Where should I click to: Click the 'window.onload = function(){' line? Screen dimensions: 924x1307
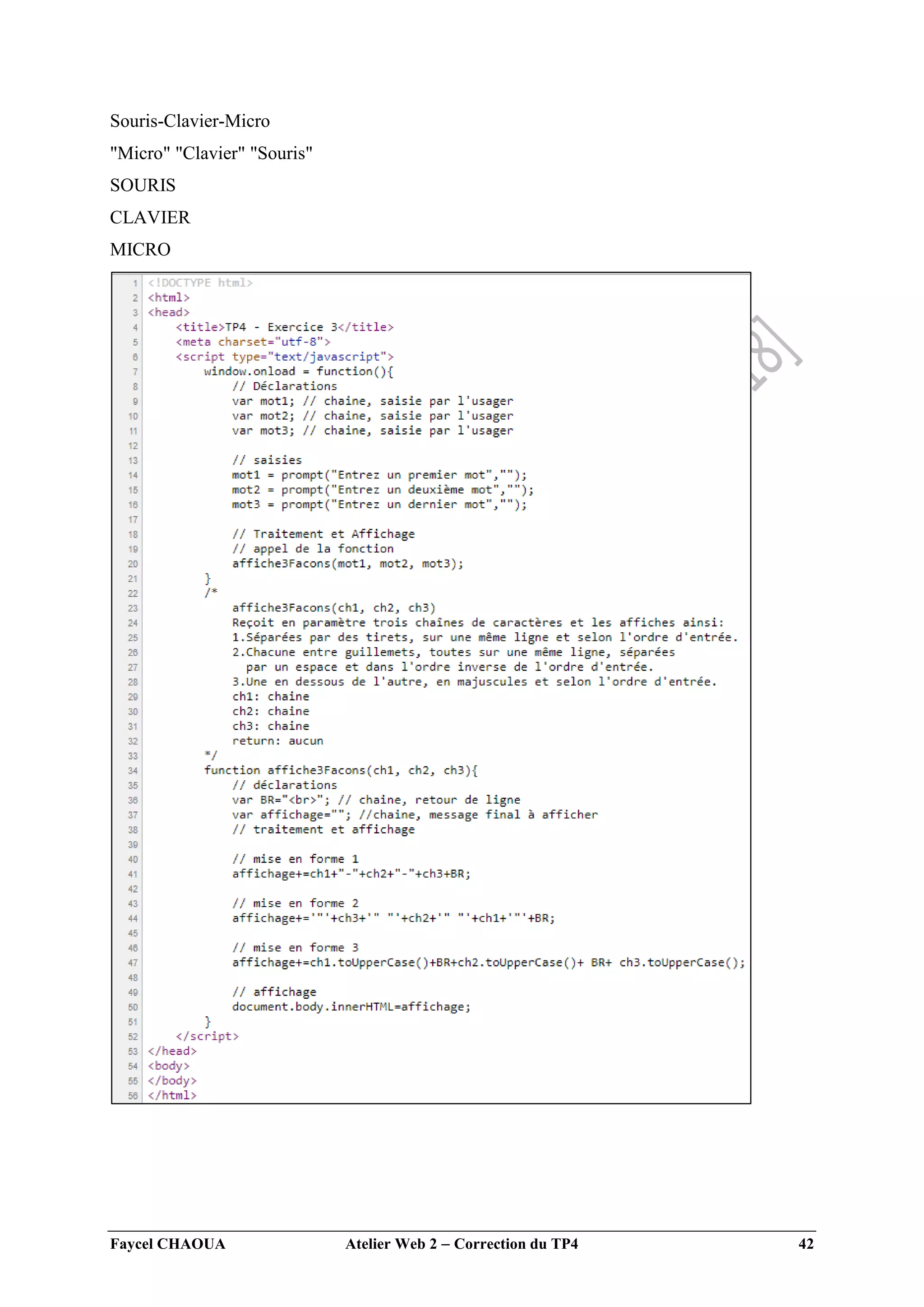point(298,372)
